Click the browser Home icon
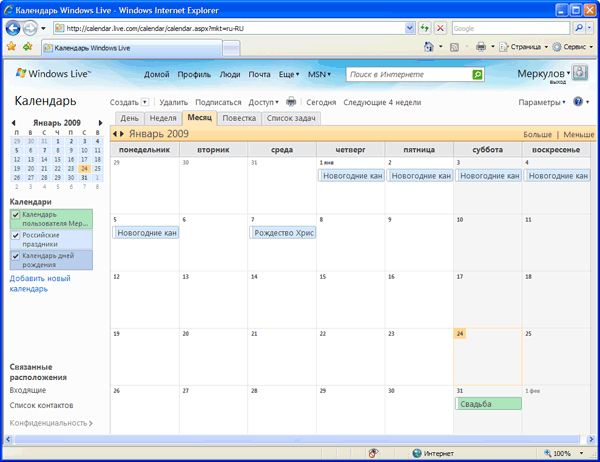600x462 pixels. pyautogui.click(x=429, y=47)
